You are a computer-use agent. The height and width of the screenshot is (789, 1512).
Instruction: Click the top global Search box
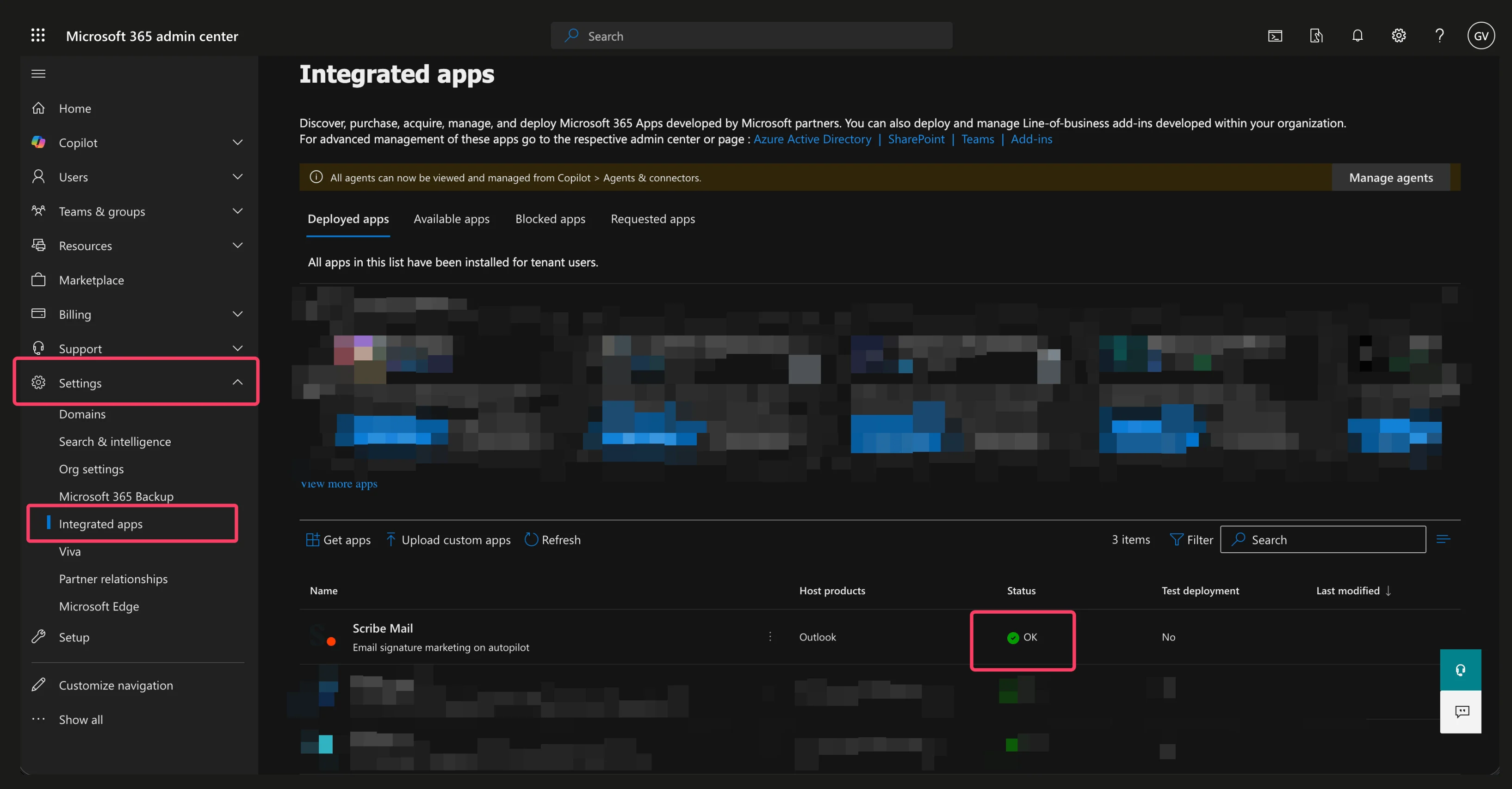pyautogui.click(x=751, y=36)
